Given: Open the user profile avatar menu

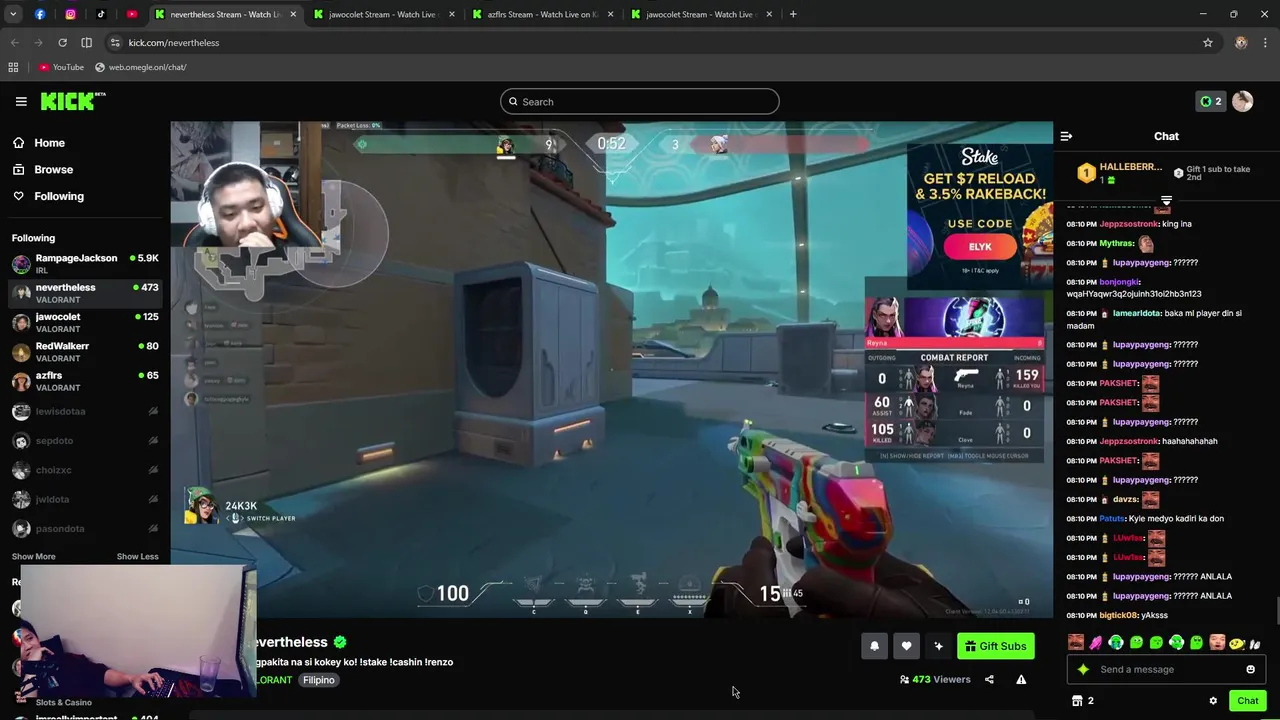Looking at the screenshot, I should tap(1242, 101).
